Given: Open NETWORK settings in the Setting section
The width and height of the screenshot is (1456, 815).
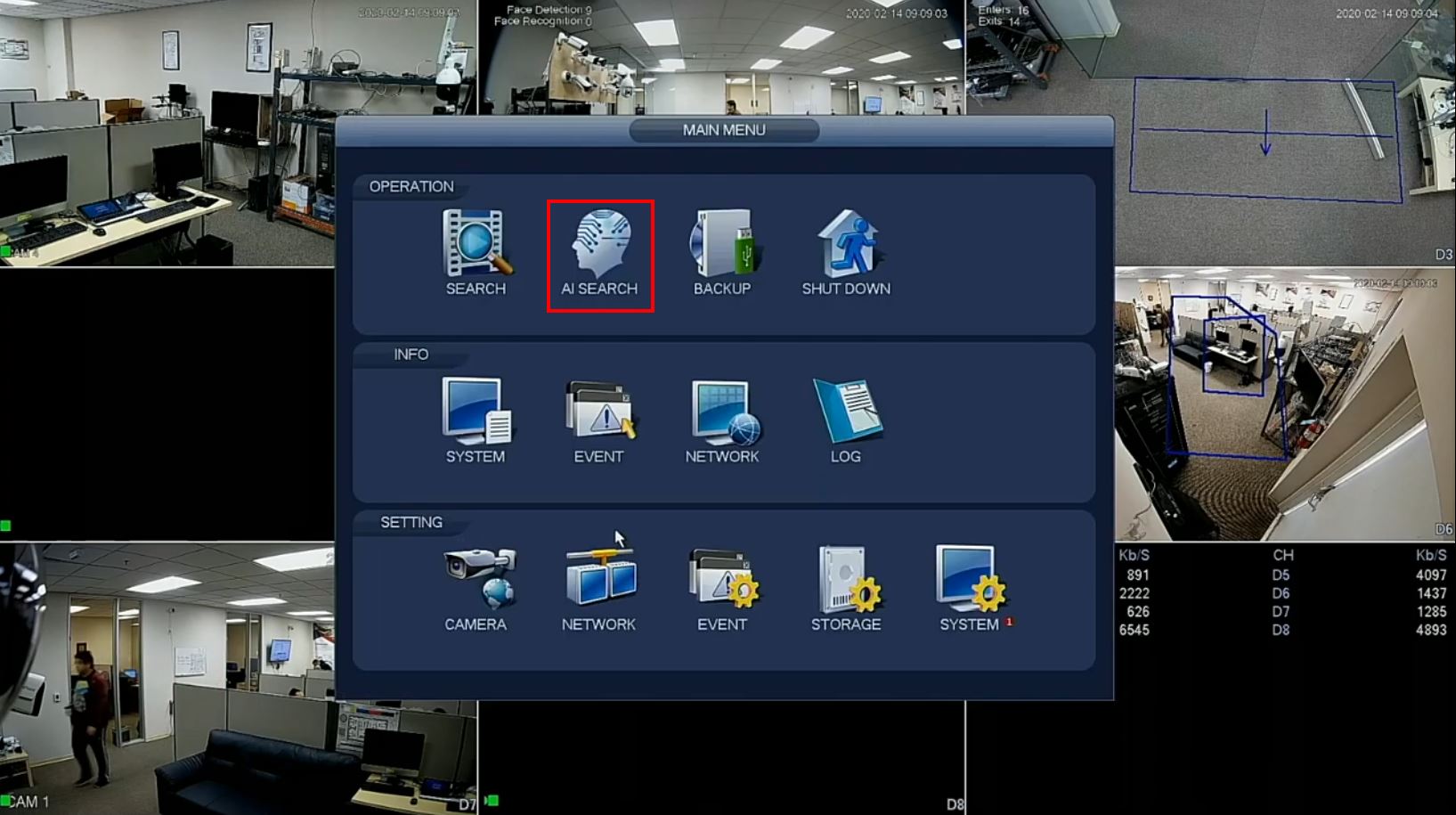Looking at the screenshot, I should [x=598, y=589].
